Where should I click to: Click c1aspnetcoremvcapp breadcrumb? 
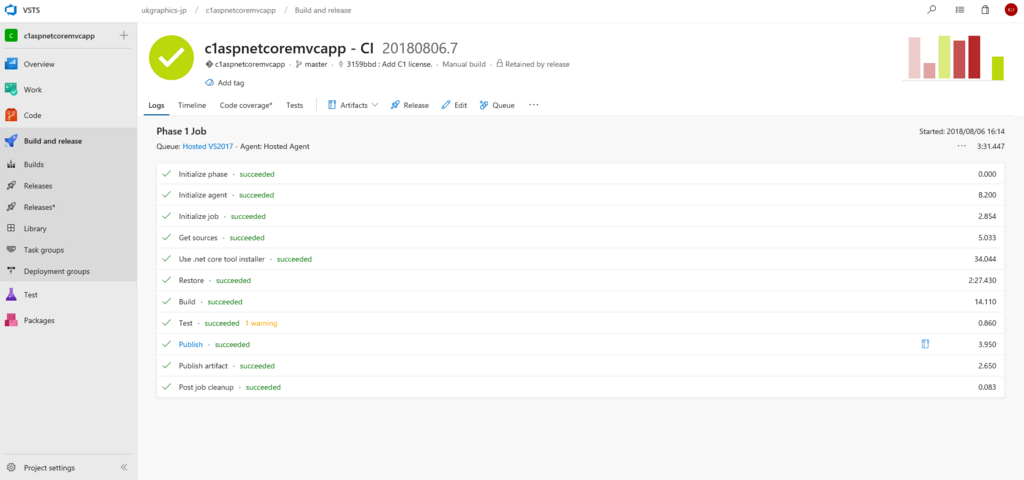240,10
